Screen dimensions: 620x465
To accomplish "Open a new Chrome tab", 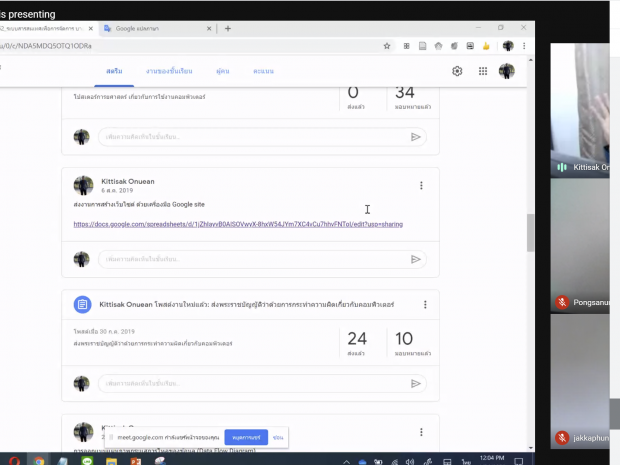I will [x=228, y=28].
